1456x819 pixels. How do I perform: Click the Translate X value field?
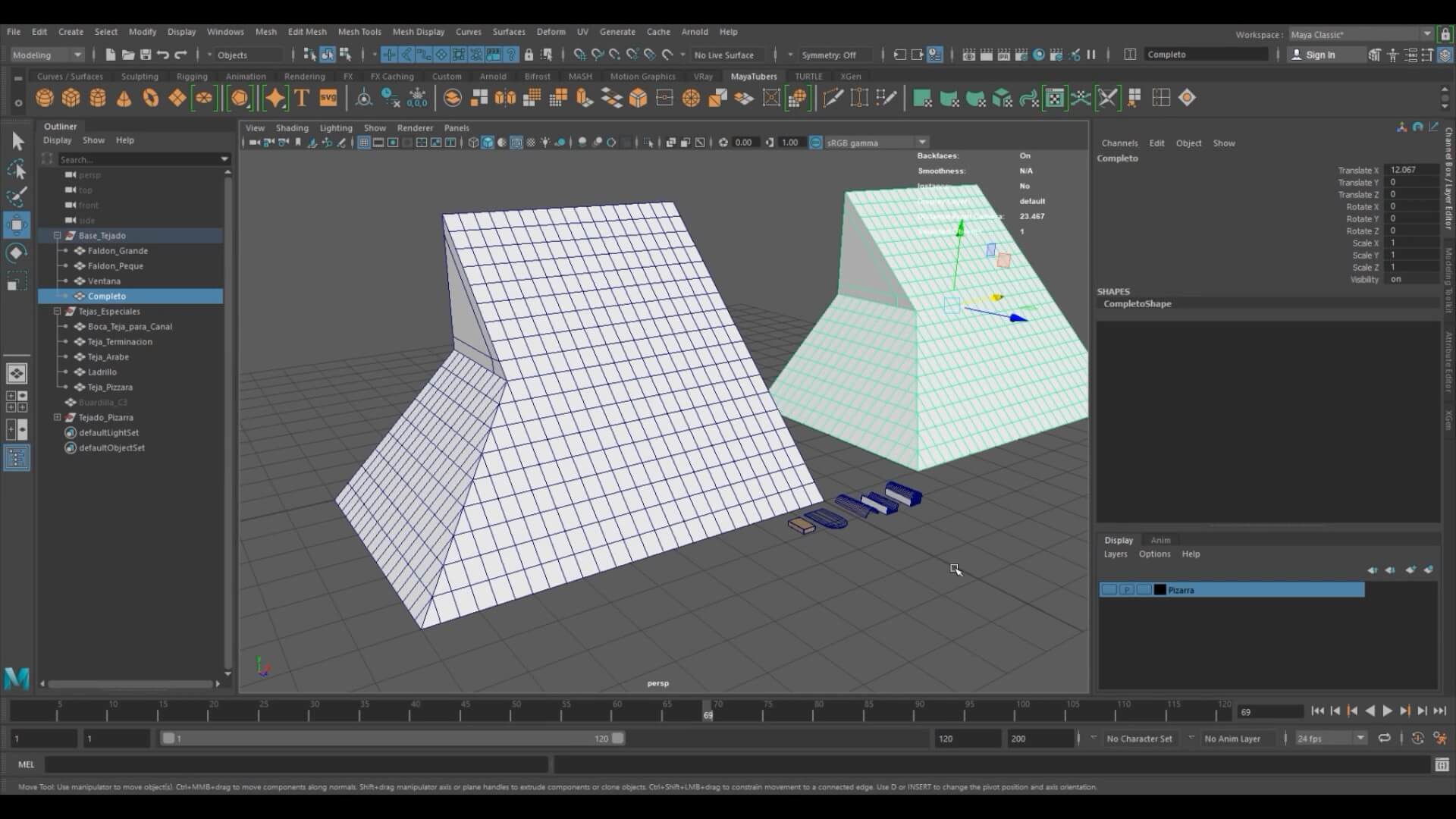click(1410, 170)
